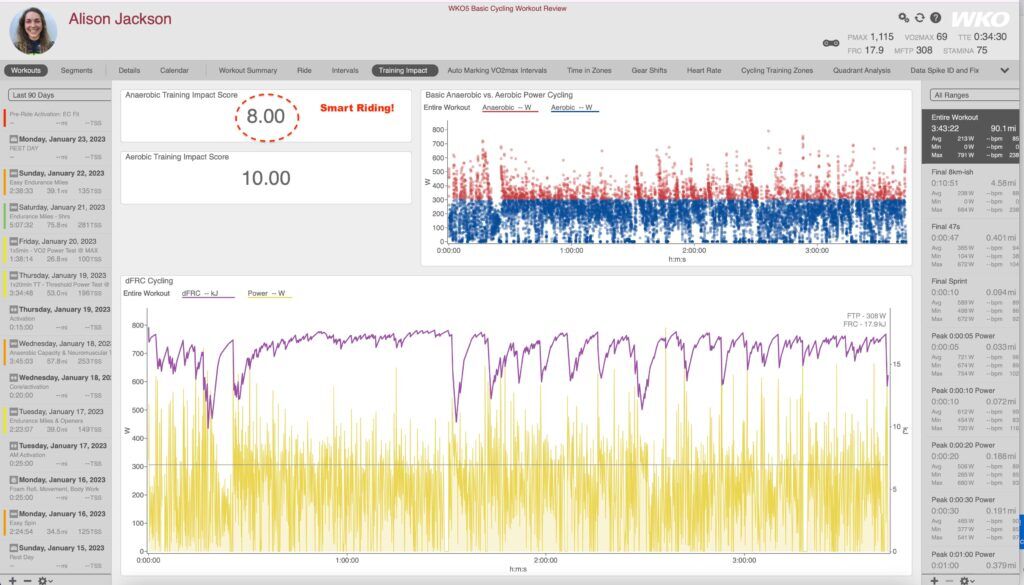The image size is (1024, 585).
Task: Open the Time in Zones tab
Action: click(589, 71)
